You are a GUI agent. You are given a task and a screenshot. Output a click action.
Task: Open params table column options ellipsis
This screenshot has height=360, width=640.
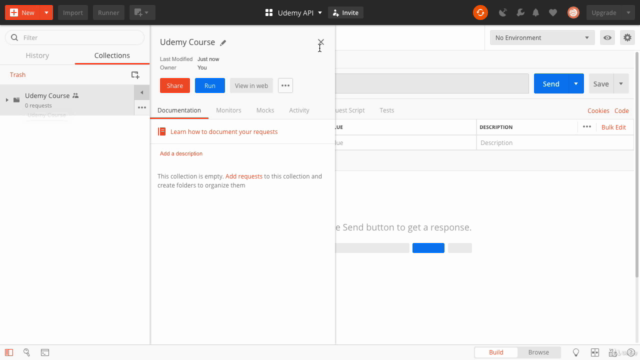point(587,127)
